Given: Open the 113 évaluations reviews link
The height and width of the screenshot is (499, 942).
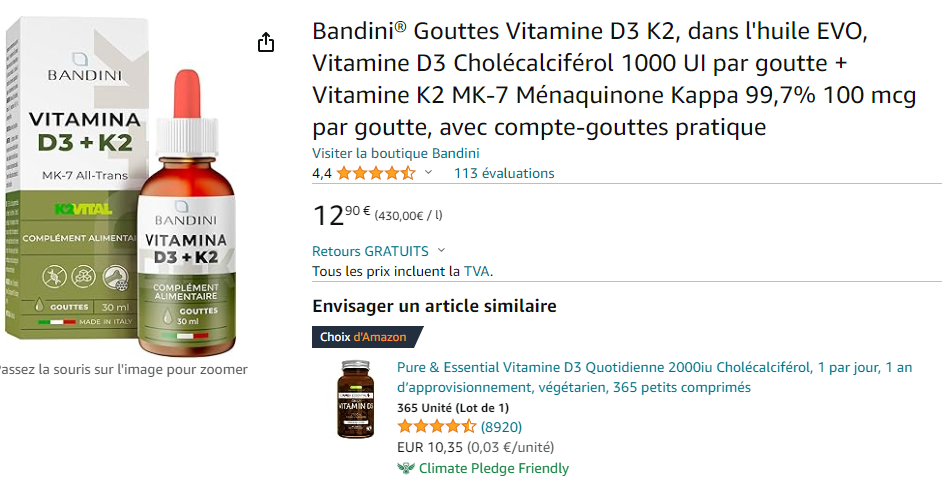Looking at the screenshot, I should (504, 174).
